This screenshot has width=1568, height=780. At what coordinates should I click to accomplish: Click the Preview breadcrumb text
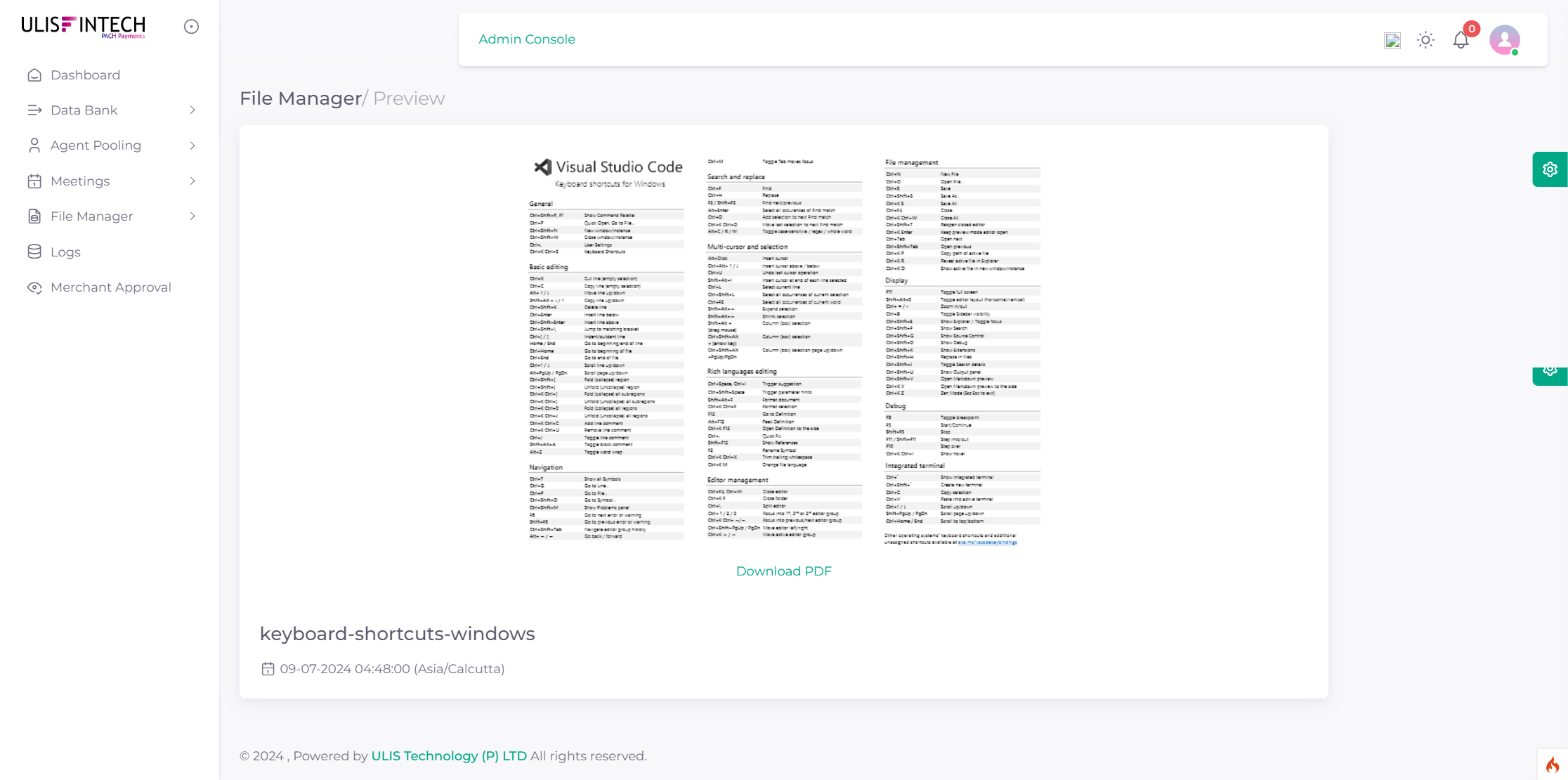[x=409, y=98]
